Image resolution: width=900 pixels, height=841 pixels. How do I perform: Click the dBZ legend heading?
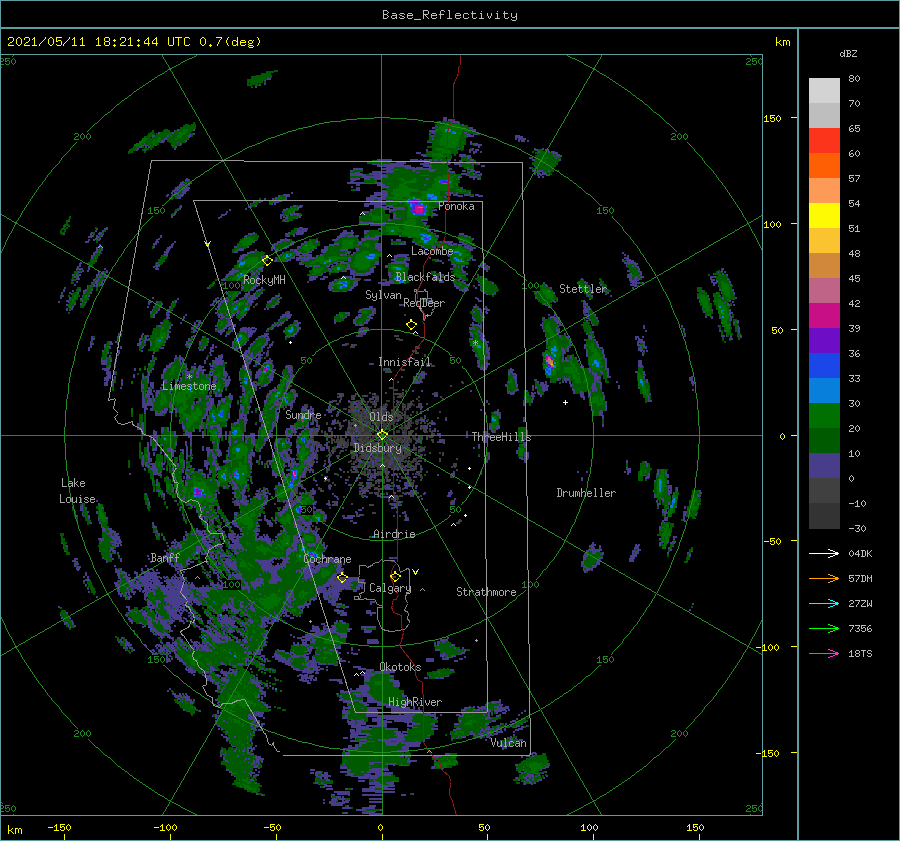pyautogui.click(x=848, y=53)
